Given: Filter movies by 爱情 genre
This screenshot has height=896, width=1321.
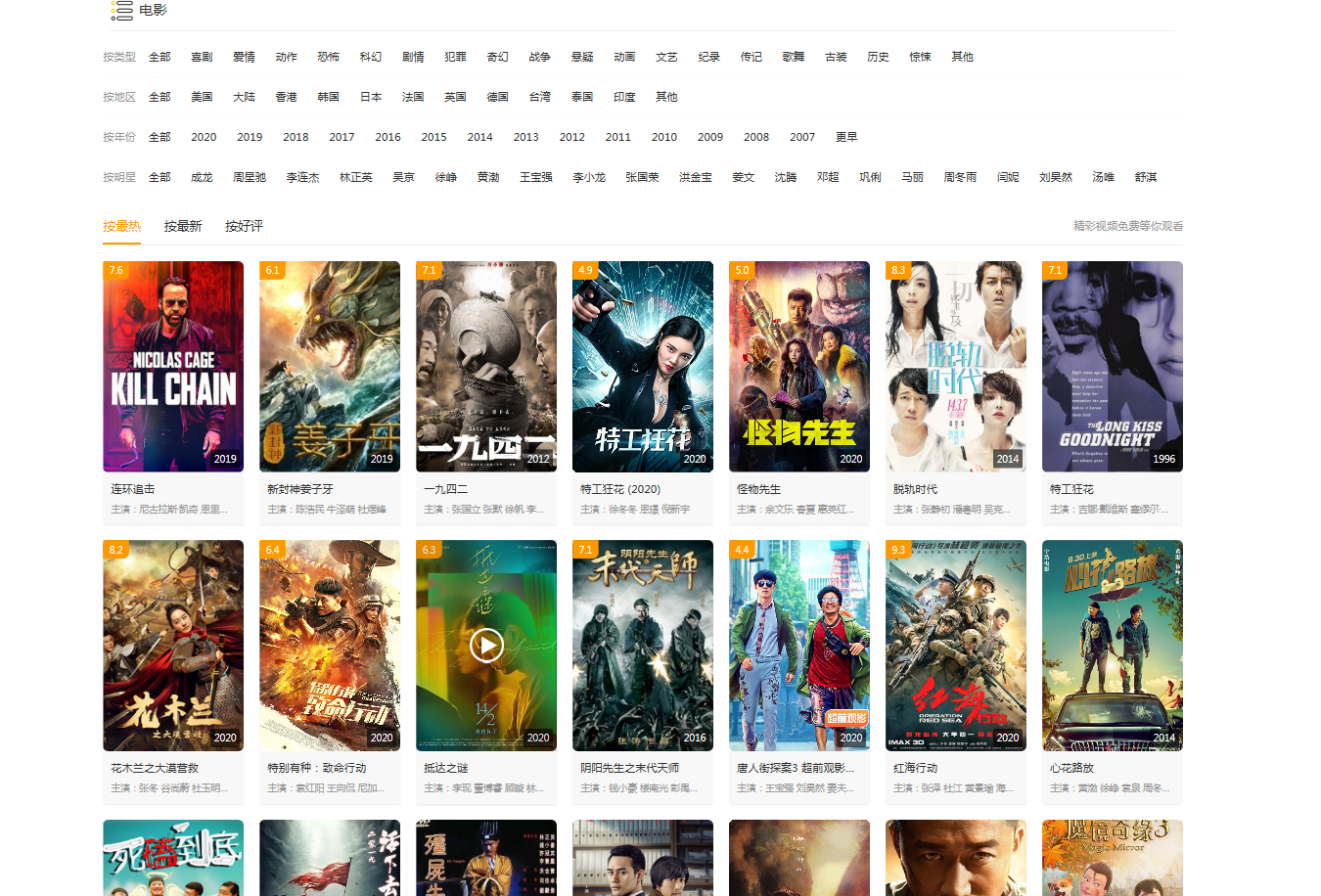Looking at the screenshot, I should [244, 57].
